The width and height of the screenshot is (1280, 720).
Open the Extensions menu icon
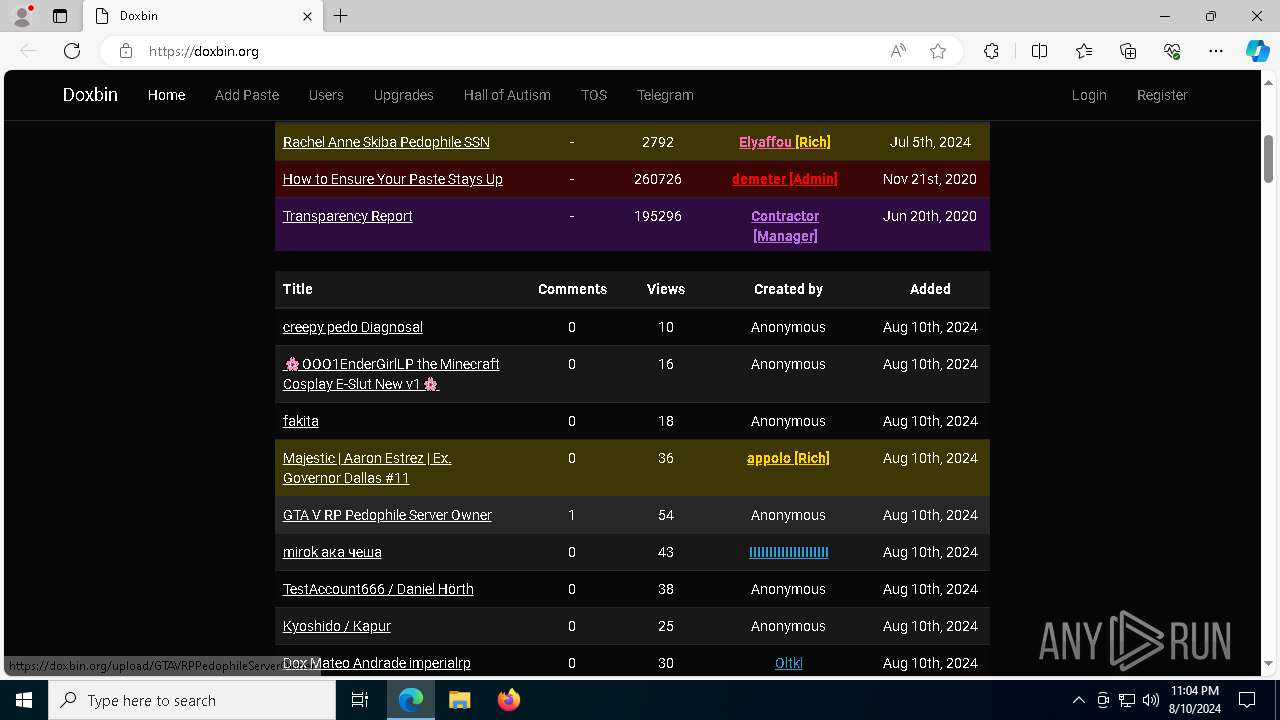coord(991,51)
